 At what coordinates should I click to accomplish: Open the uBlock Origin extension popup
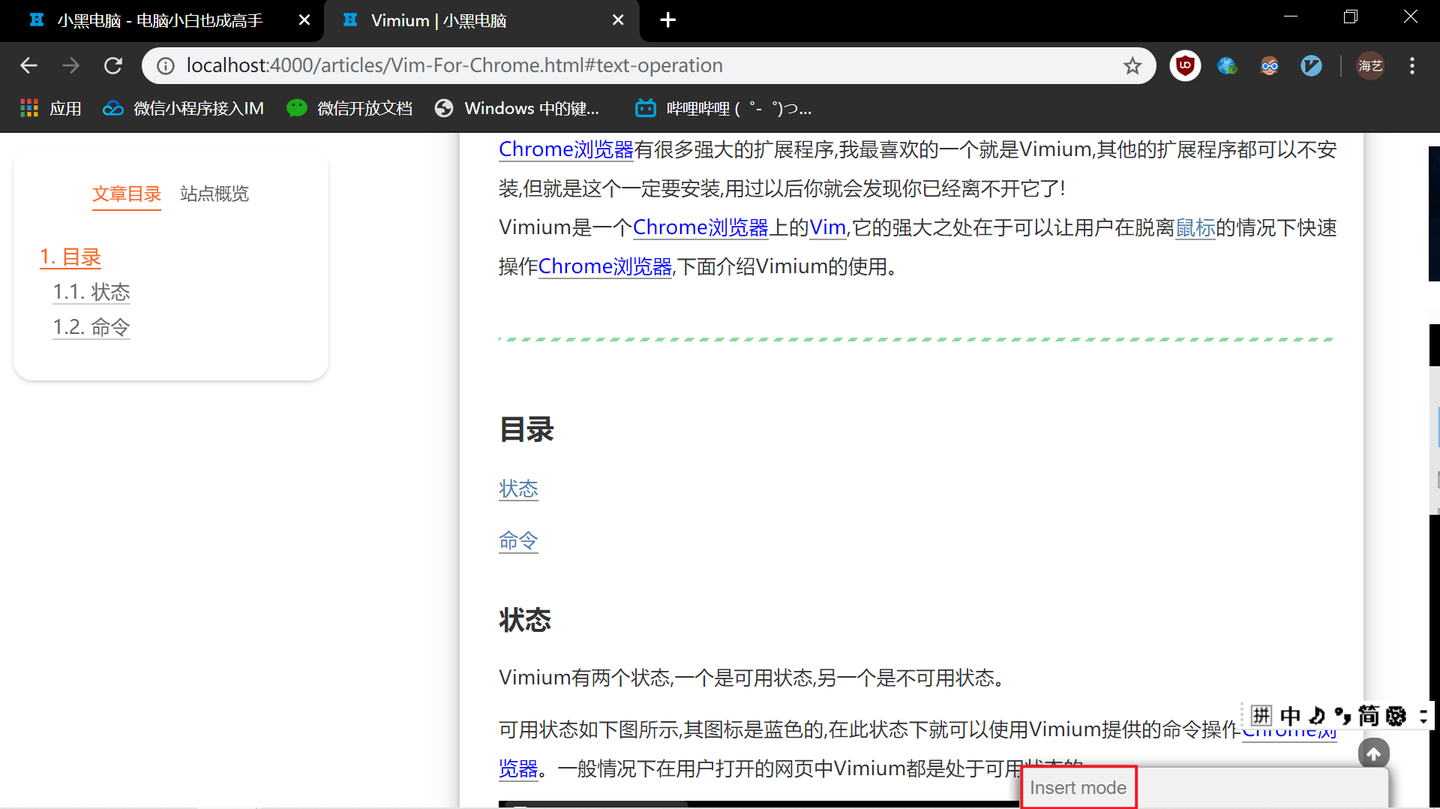tap(1184, 65)
